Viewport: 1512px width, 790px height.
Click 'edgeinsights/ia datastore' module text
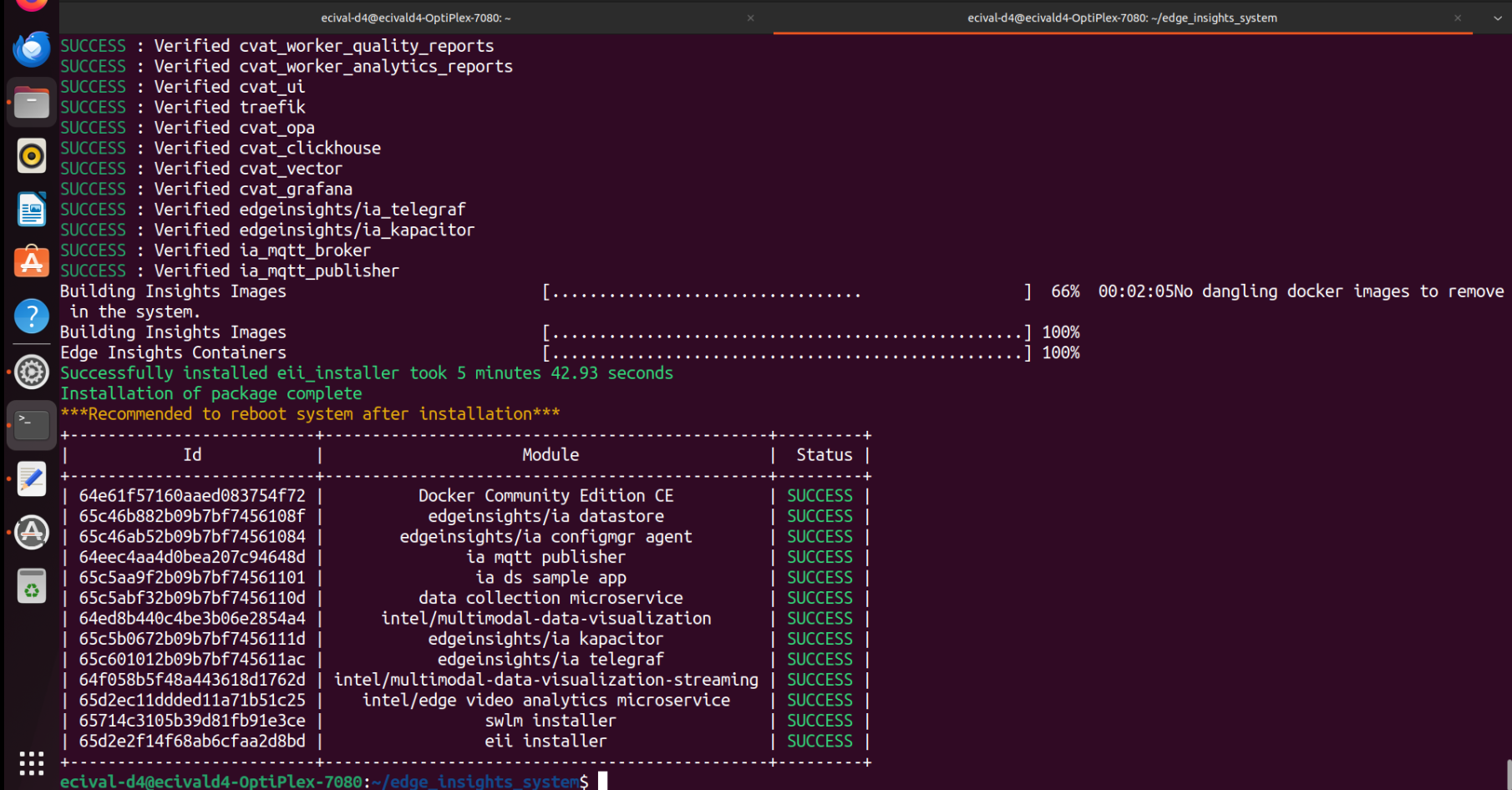(545, 517)
